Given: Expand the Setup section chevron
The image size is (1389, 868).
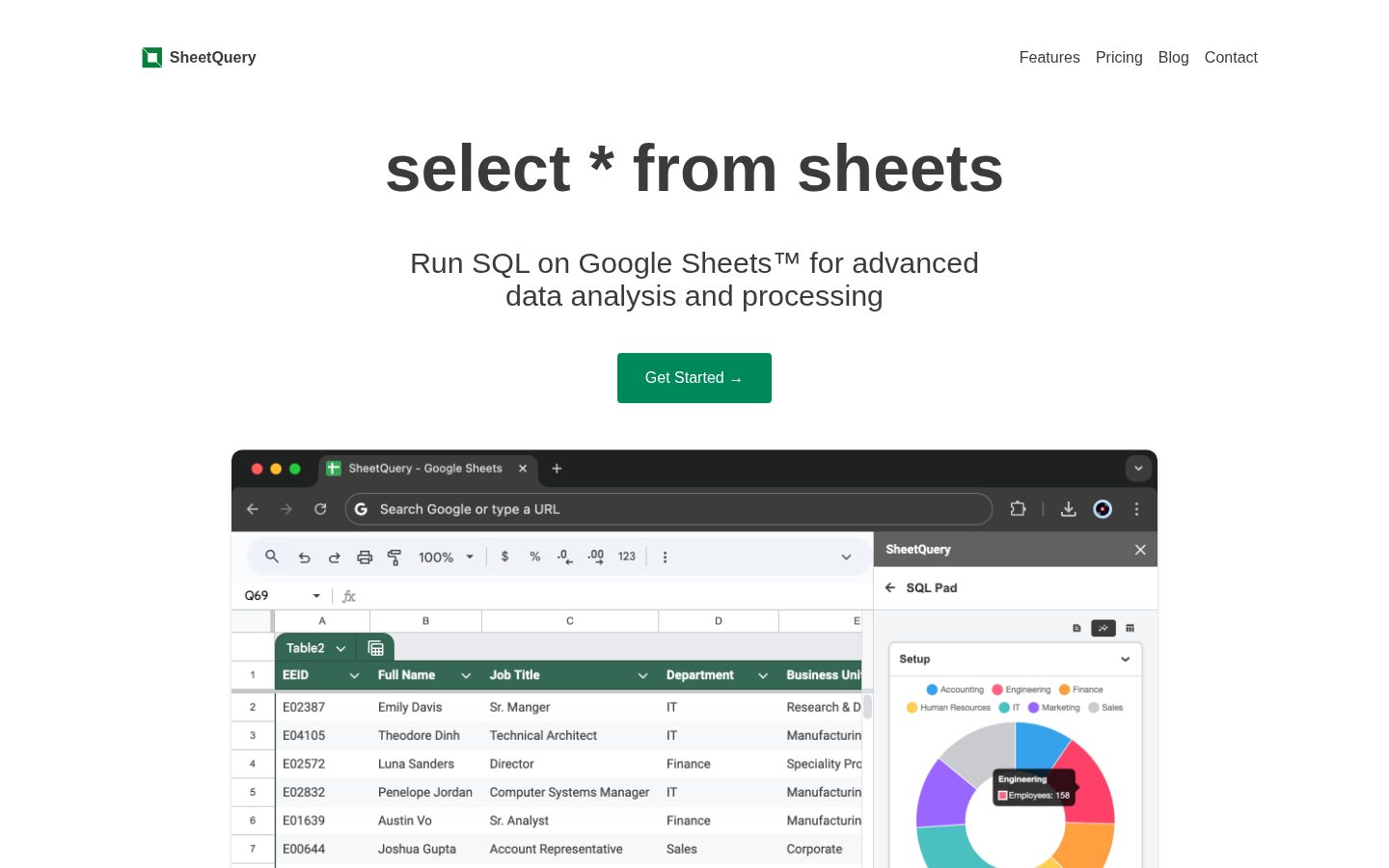Looking at the screenshot, I should coord(1125,660).
